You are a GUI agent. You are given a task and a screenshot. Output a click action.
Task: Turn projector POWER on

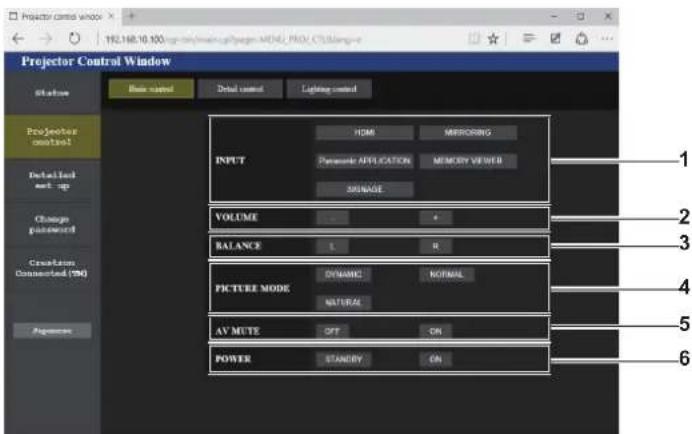pos(436,359)
